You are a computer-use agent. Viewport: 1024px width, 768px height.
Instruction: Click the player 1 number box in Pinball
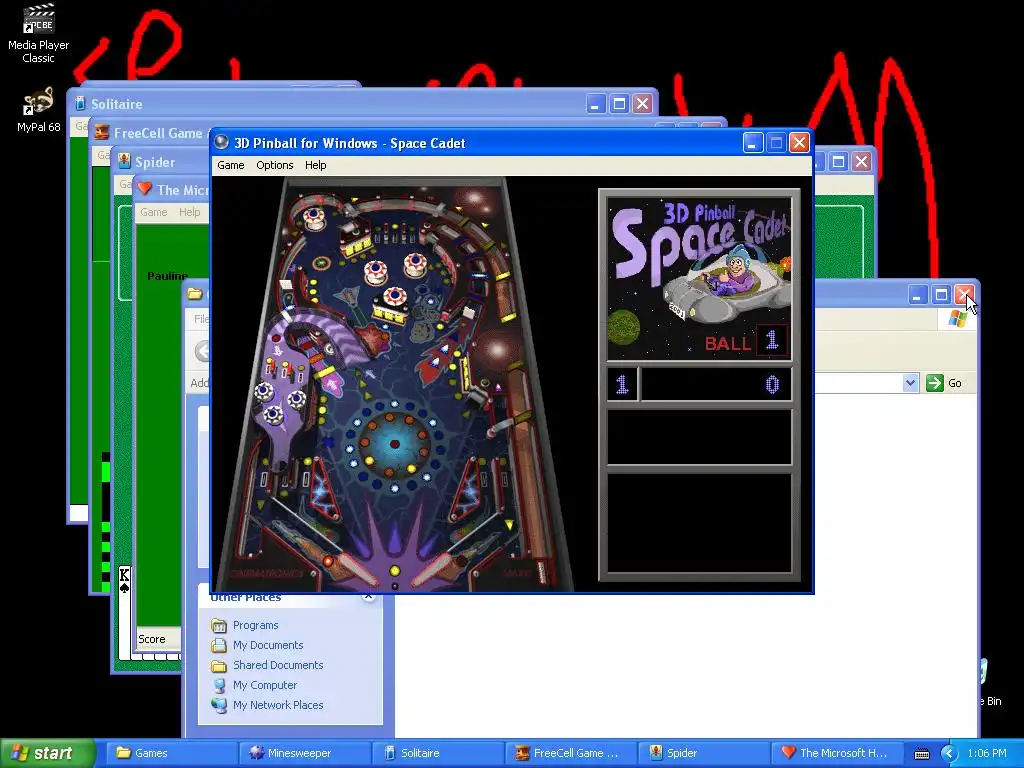622,384
